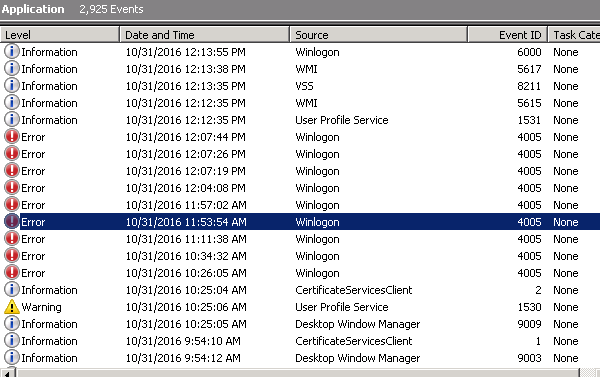
Task: Click the info icon for event 1531
Action: click(x=12, y=119)
